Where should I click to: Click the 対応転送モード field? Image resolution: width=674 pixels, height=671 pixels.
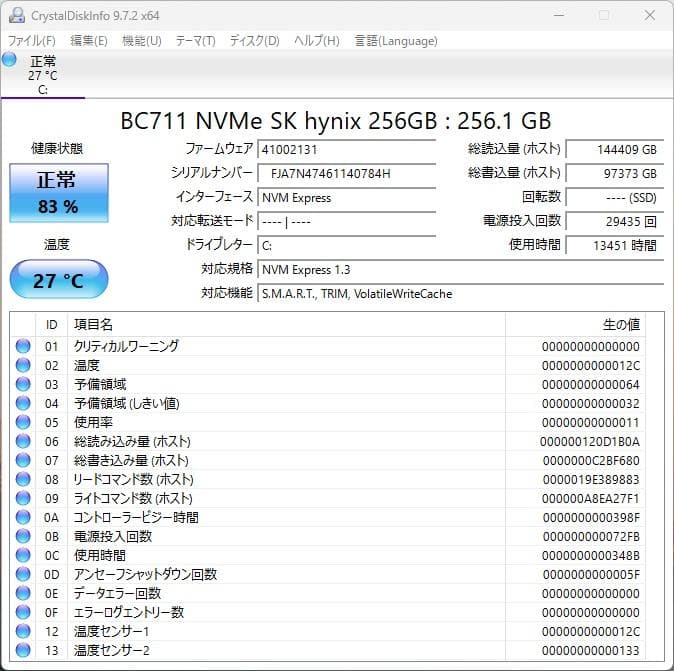click(346, 222)
